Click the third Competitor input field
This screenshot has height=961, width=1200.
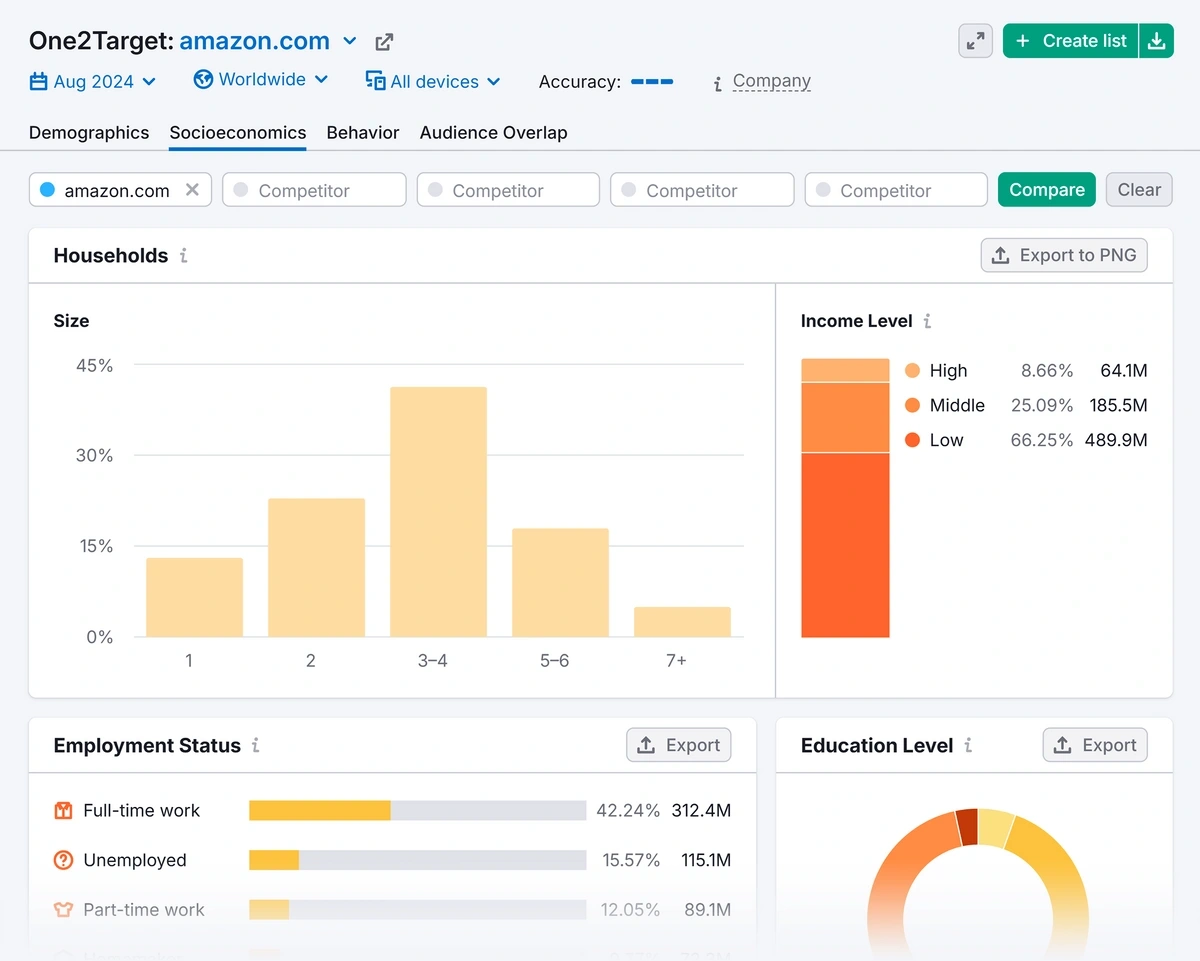pyautogui.click(x=702, y=190)
